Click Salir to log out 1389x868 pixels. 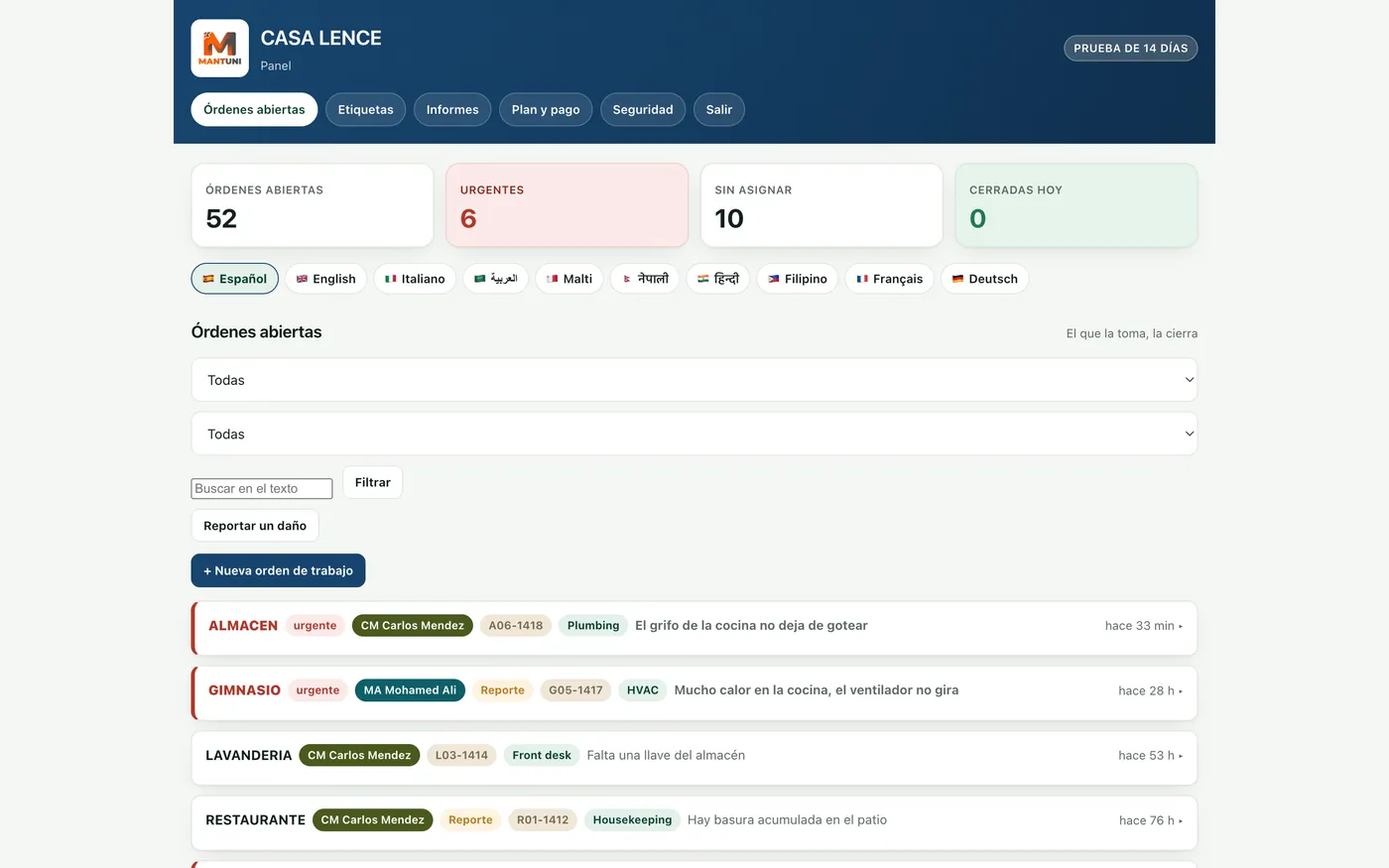(719, 110)
